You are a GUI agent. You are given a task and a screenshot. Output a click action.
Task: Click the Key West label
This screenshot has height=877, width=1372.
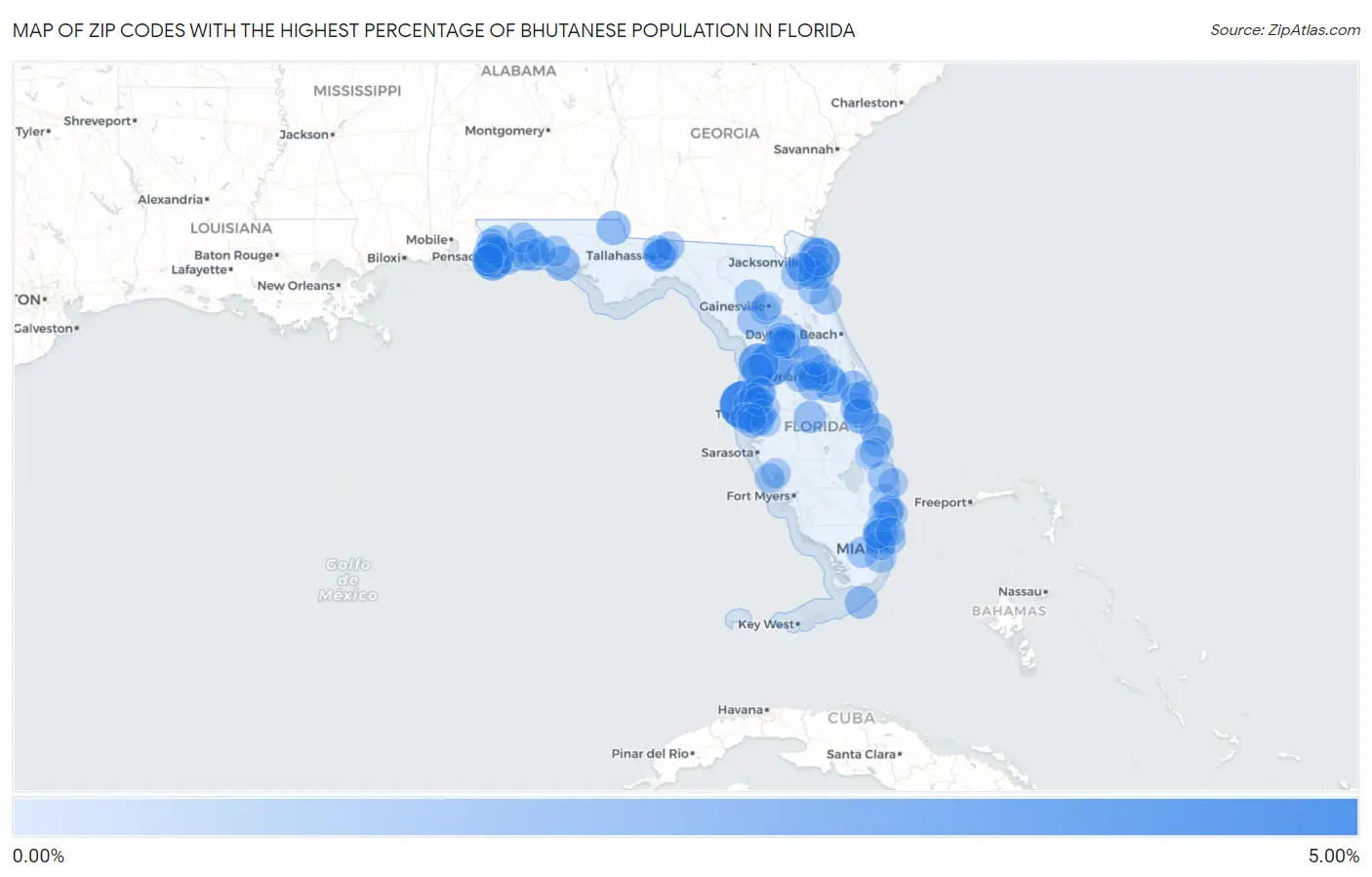coord(768,624)
